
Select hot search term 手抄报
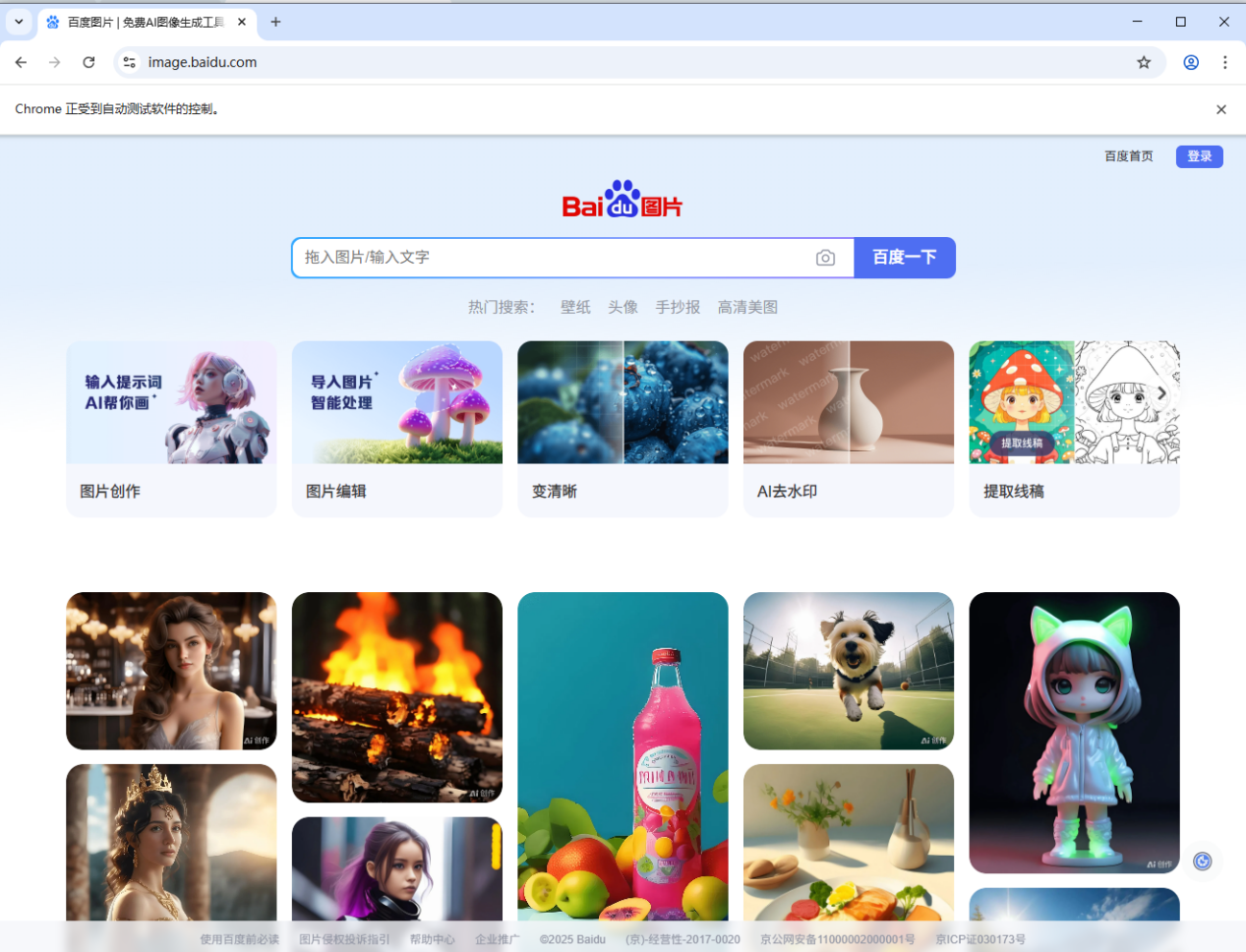pyautogui.click(x=678, y=308)
